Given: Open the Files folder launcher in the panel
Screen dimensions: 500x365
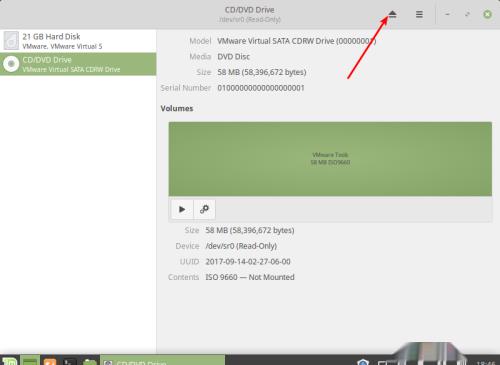Looking at the screenshot, I should coord(89,361).
